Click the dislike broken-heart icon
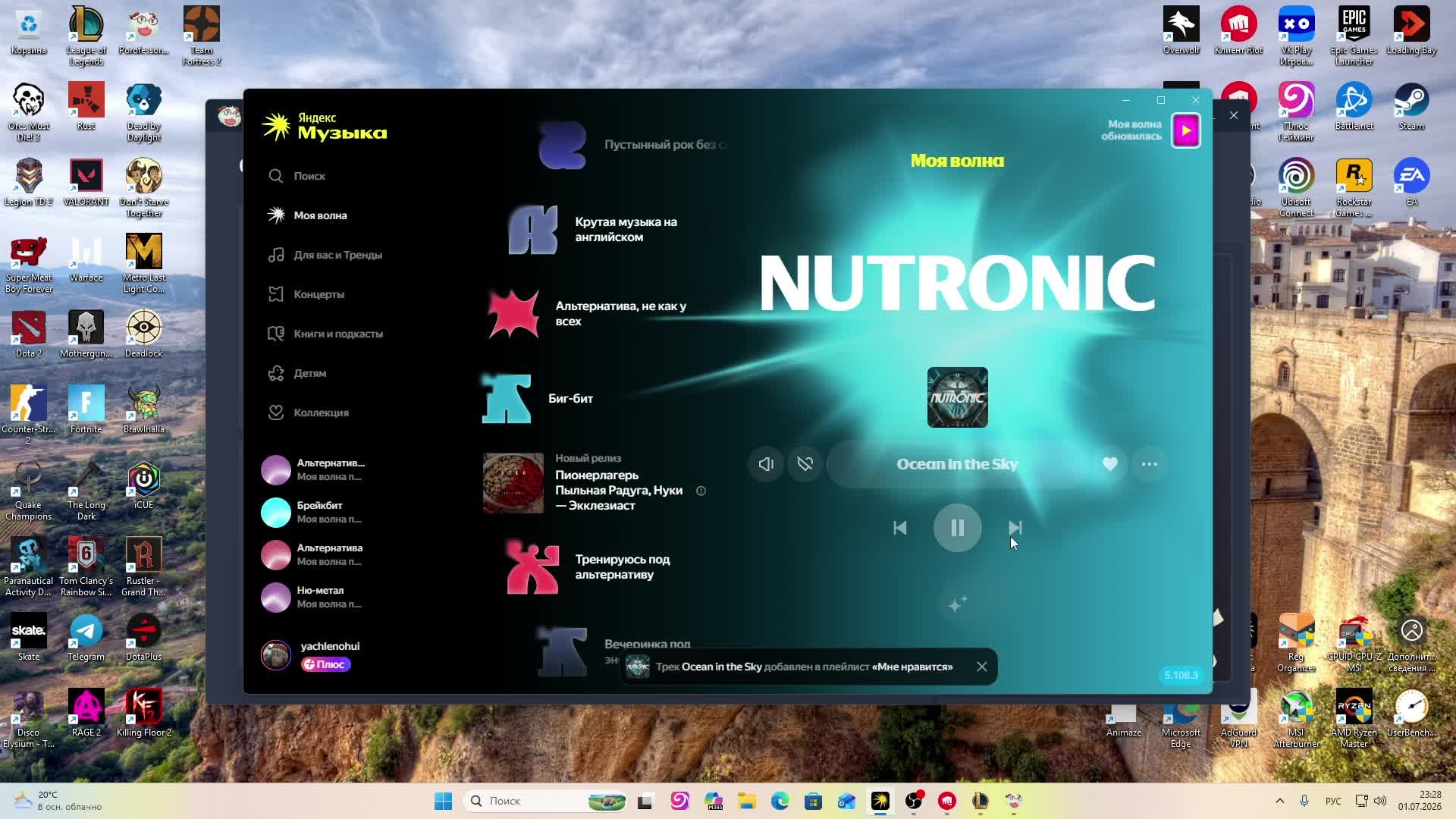 (x=805, y=464)
